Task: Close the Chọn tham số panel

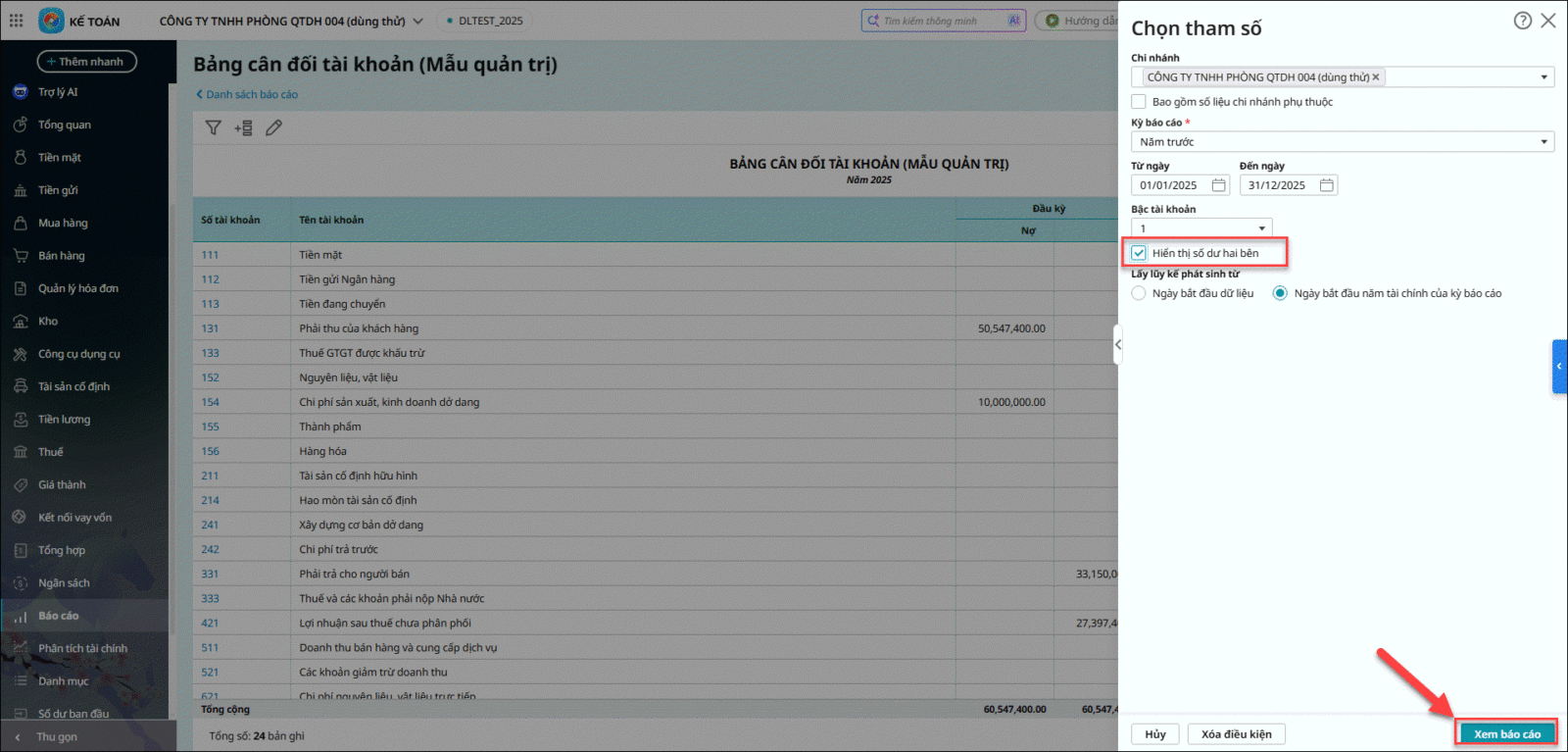Action: pos(1548,21)
